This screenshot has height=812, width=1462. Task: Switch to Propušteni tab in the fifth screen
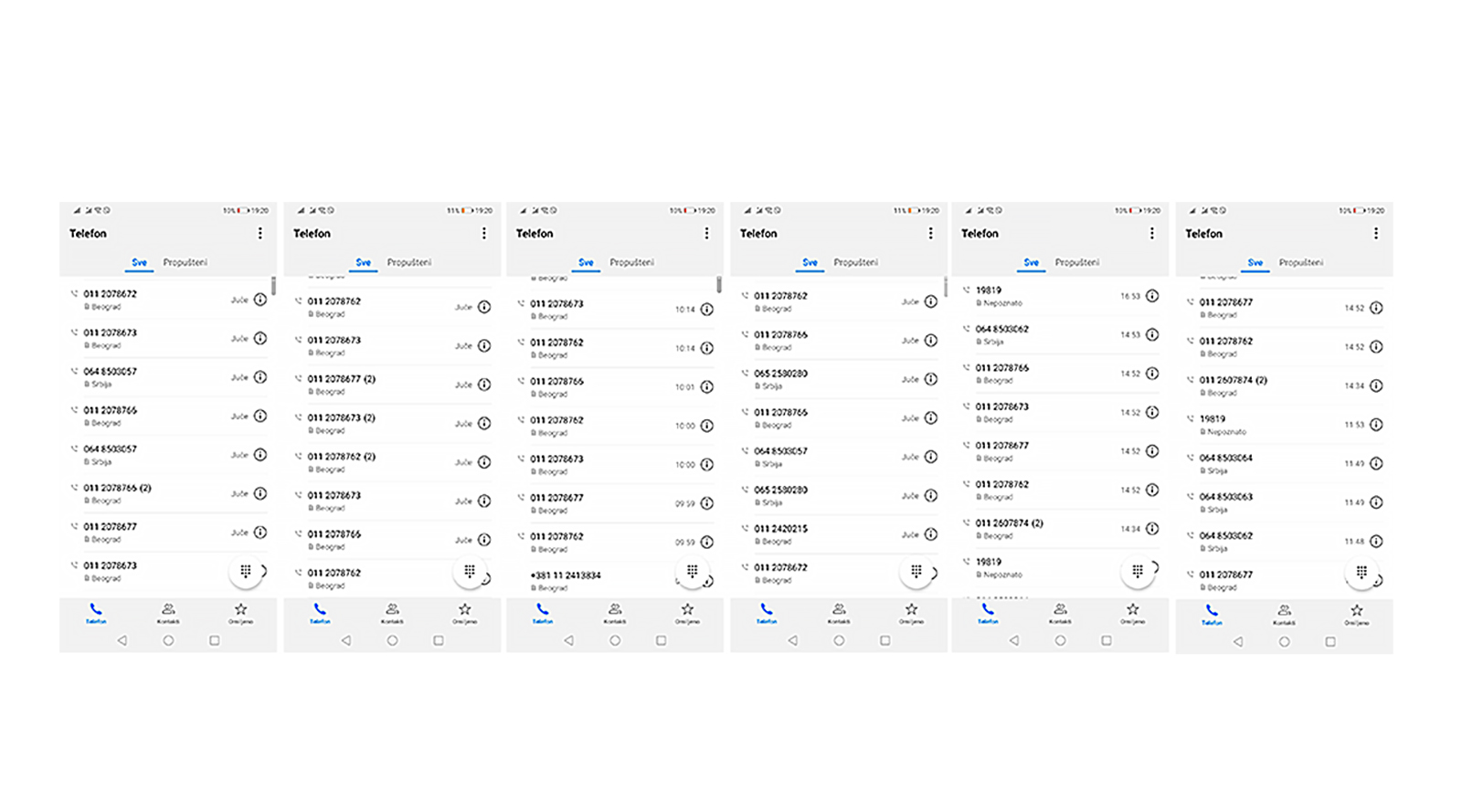pyautogui.click(x=1077, y=262)
